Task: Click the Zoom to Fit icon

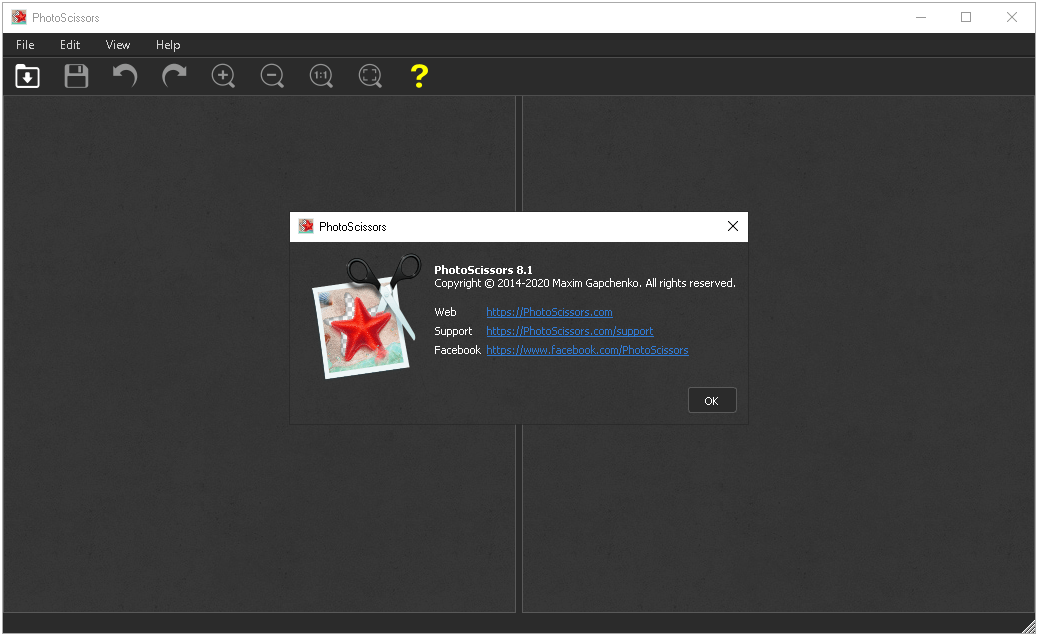Action: pos(370,76)
